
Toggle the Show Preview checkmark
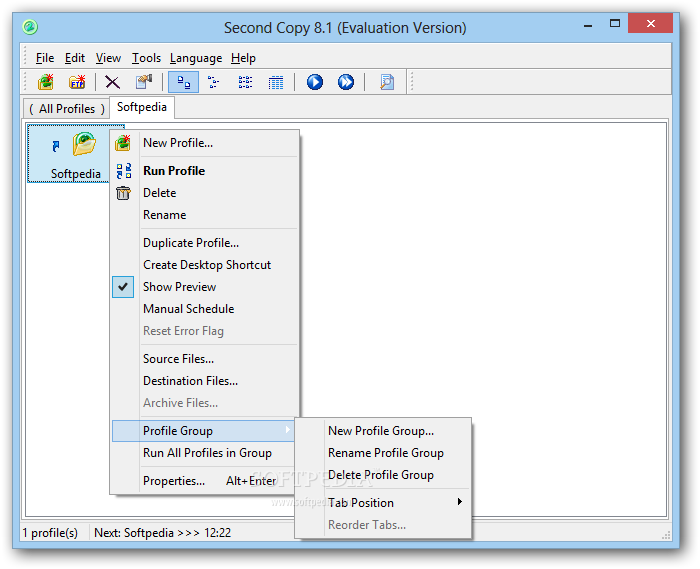[123, 287]
